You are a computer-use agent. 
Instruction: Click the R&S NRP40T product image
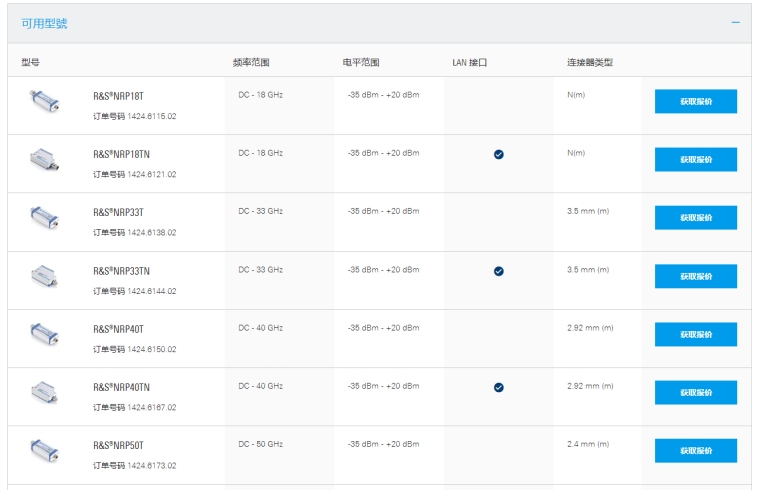45,333
